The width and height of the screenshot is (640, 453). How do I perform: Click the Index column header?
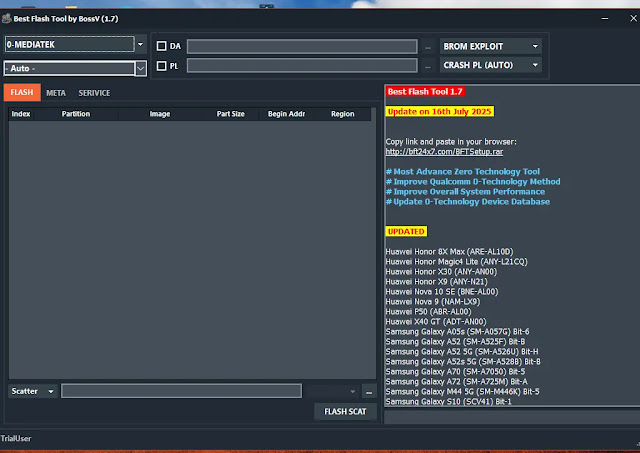pyautogui.click(x=21, y=114)
